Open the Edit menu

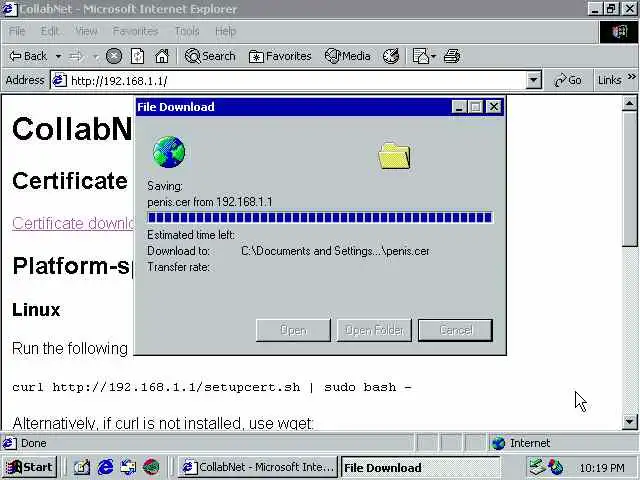click(50, 31)
